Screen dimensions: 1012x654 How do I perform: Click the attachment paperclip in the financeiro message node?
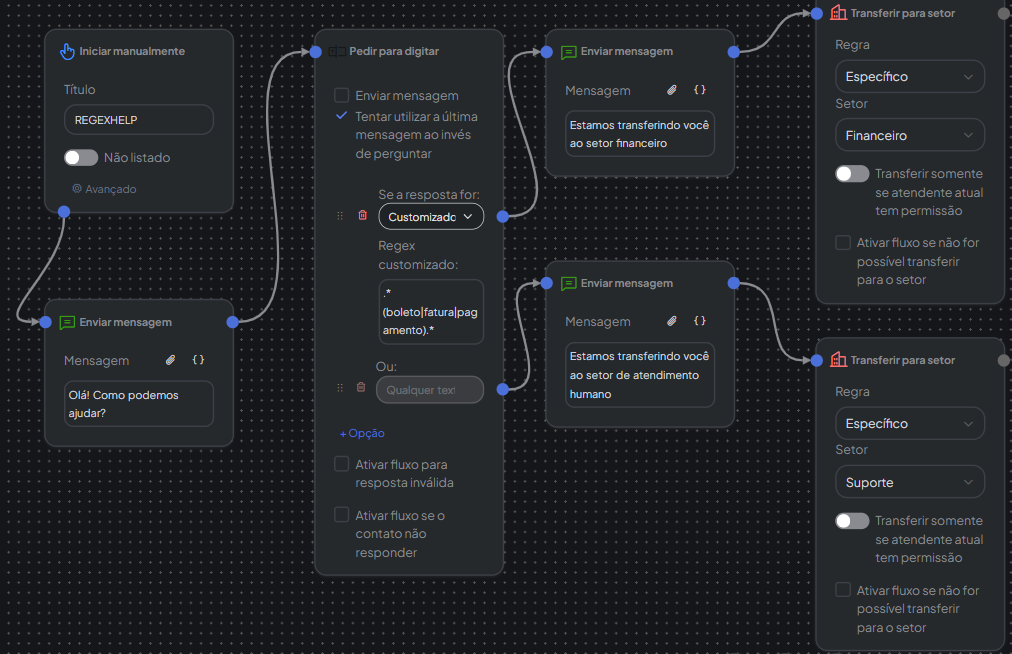click(673, 90)
